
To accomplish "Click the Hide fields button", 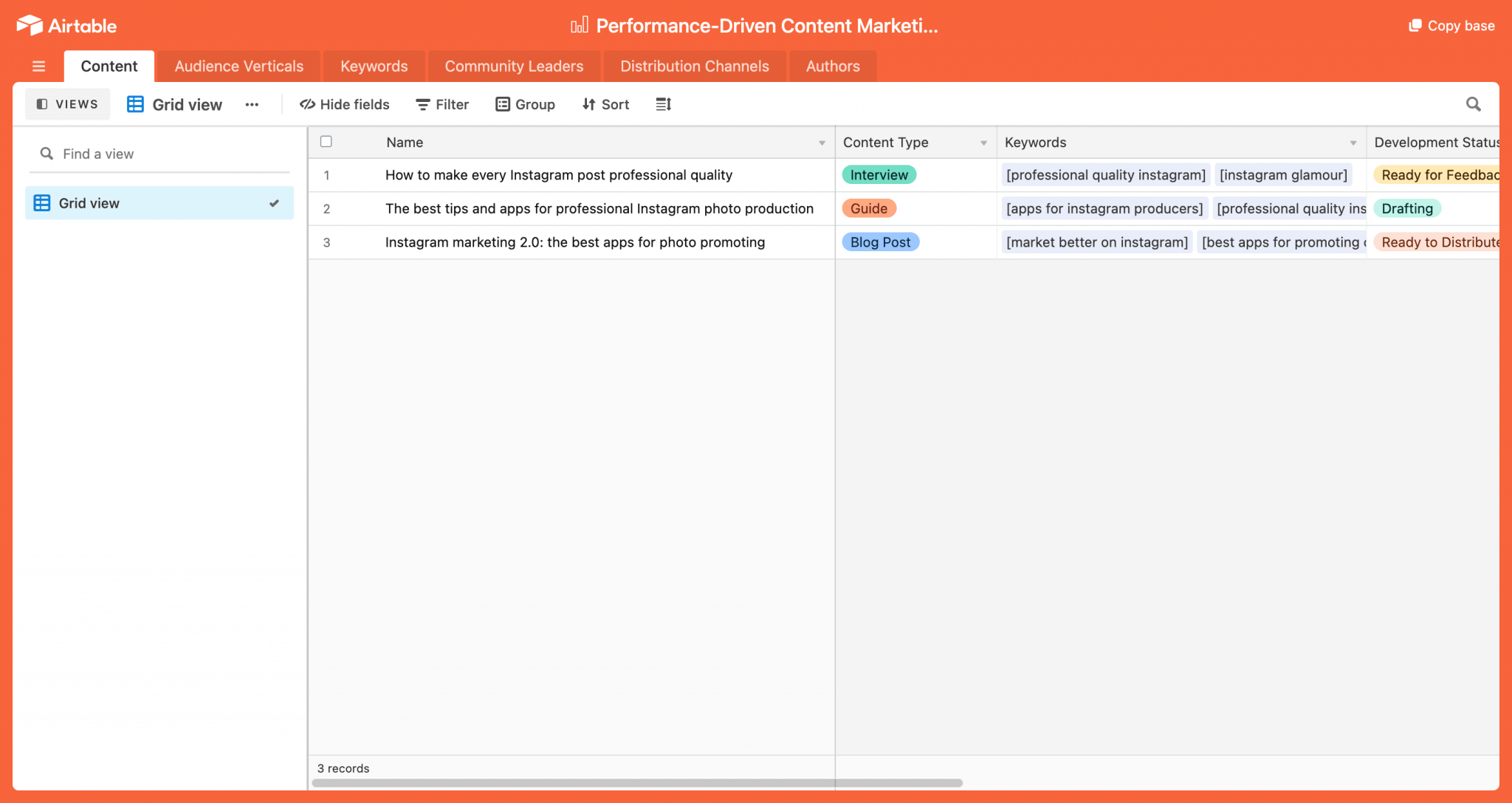I will coord(344,104).
